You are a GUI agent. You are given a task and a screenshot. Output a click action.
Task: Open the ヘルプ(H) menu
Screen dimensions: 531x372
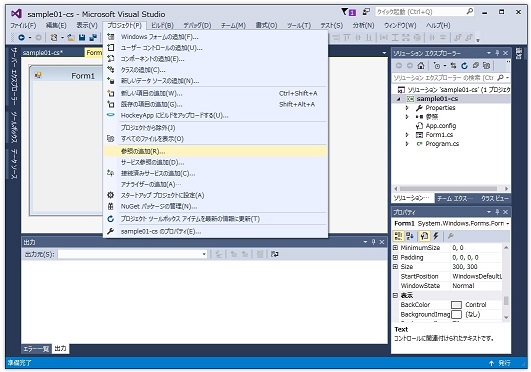pos(438,25)
